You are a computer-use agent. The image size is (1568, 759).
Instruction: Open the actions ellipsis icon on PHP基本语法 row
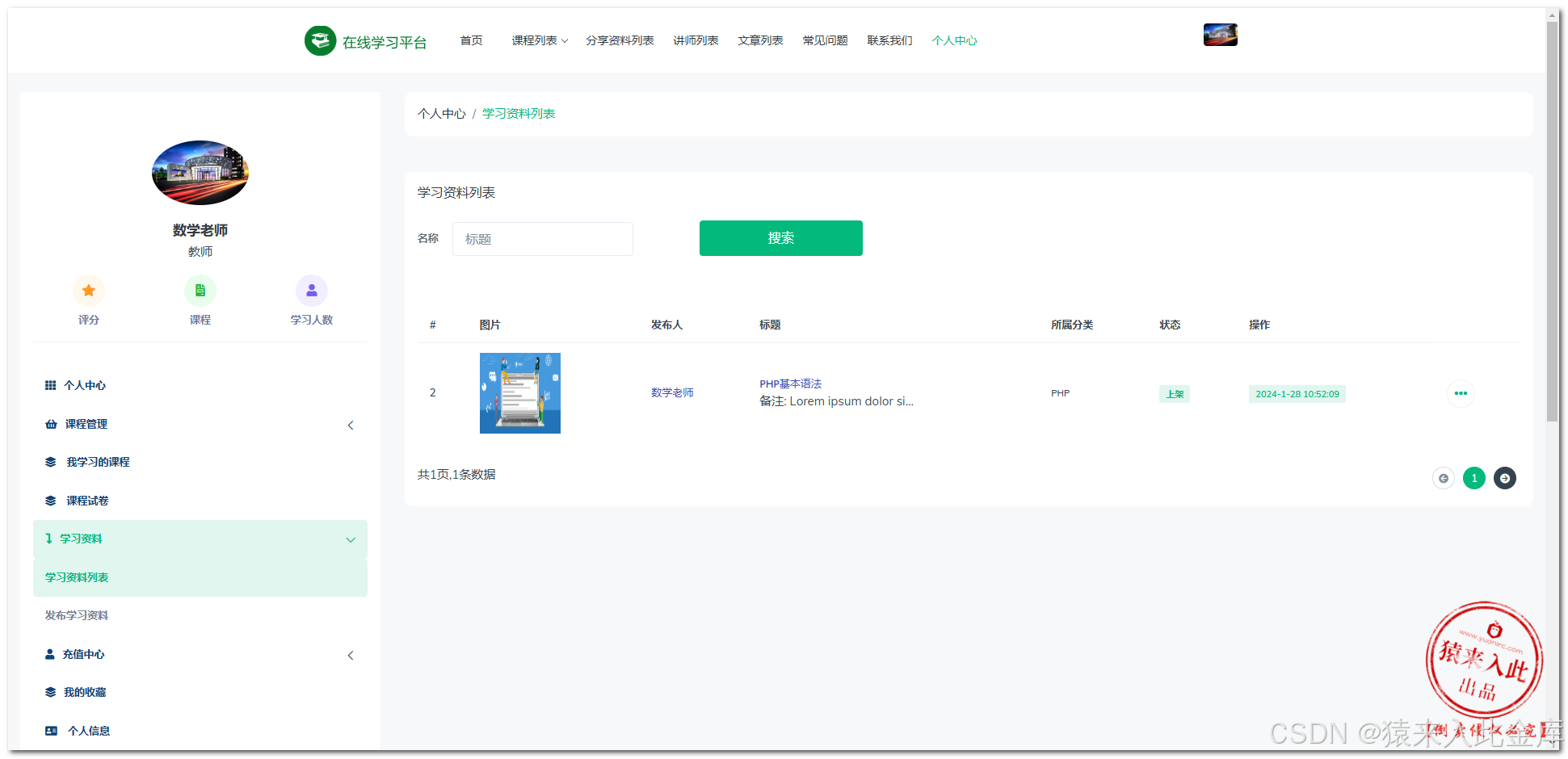click(x=1461, y=393)
